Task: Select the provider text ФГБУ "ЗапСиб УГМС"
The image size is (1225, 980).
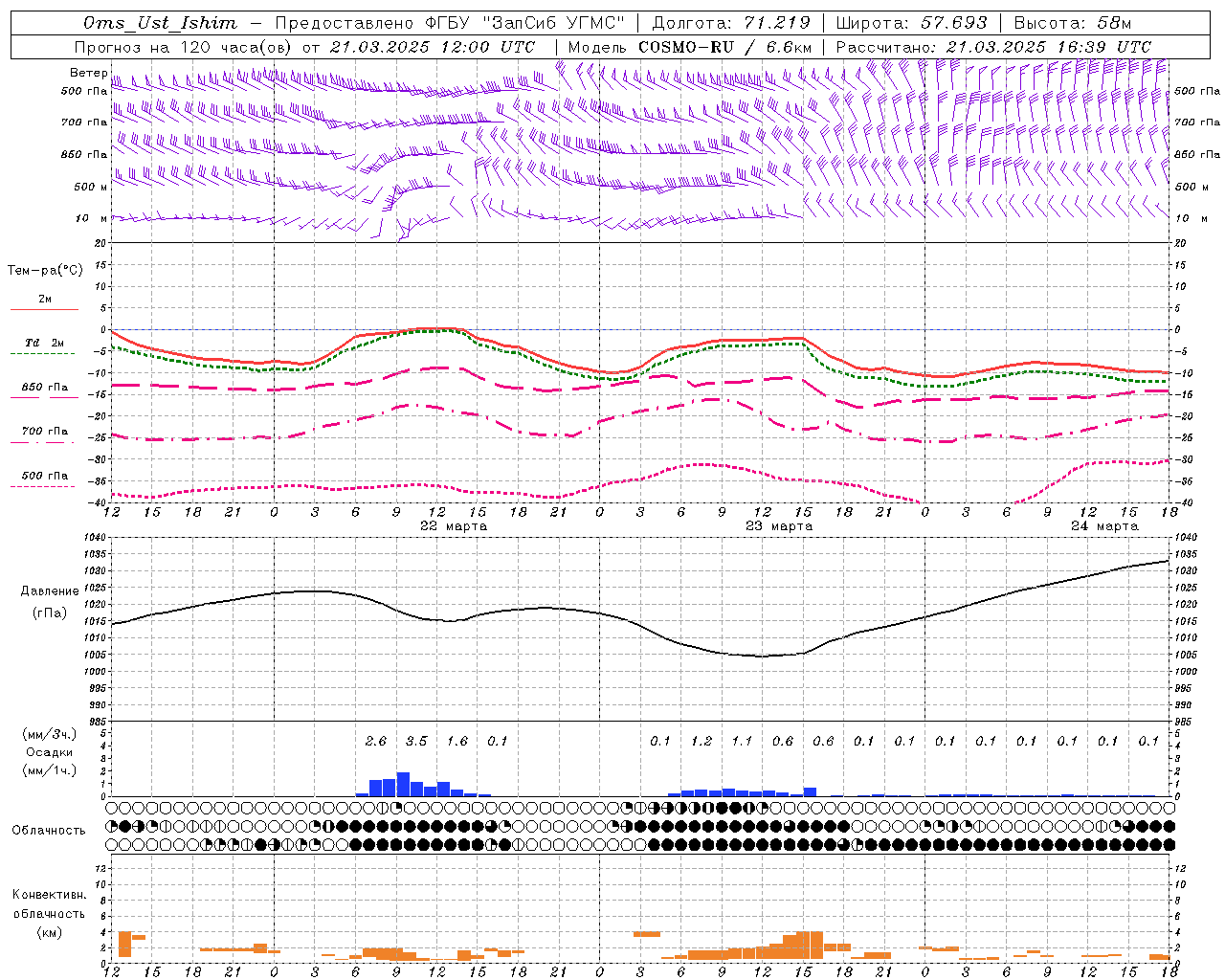Action: (x=523, y=23)
